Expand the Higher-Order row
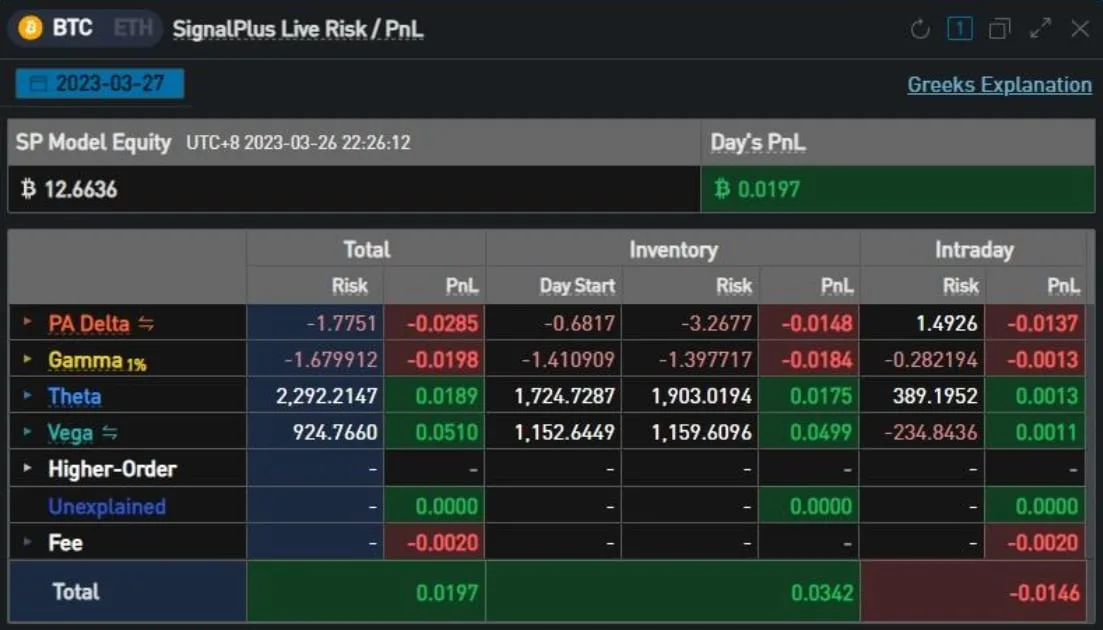 tap(27, 468)
